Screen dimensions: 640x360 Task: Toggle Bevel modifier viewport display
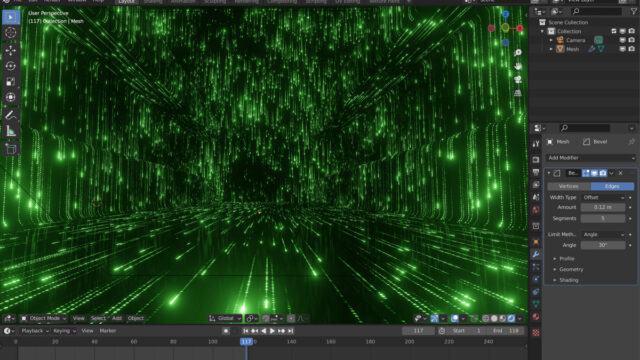(594, 173)
